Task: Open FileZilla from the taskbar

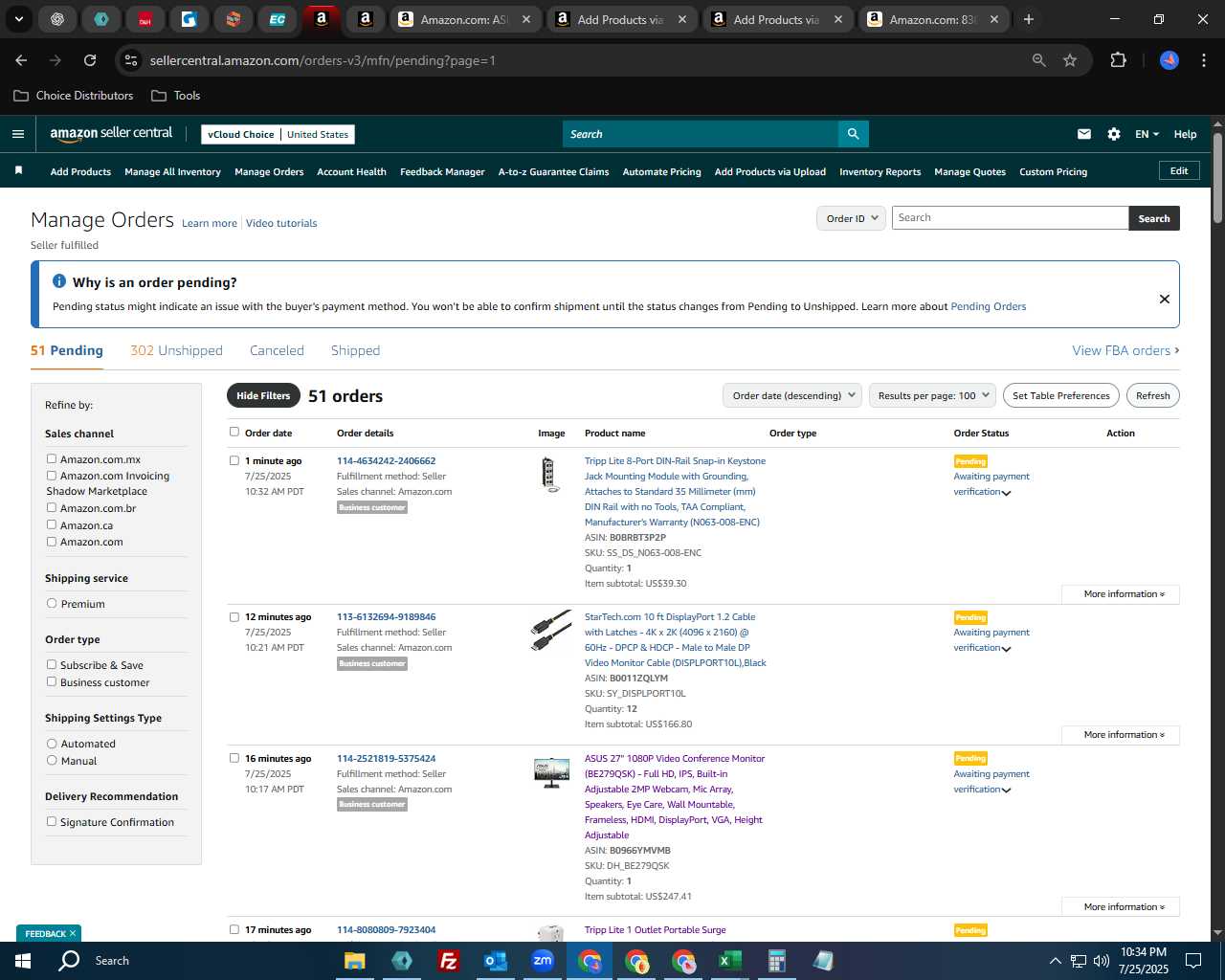Action: 448,960
